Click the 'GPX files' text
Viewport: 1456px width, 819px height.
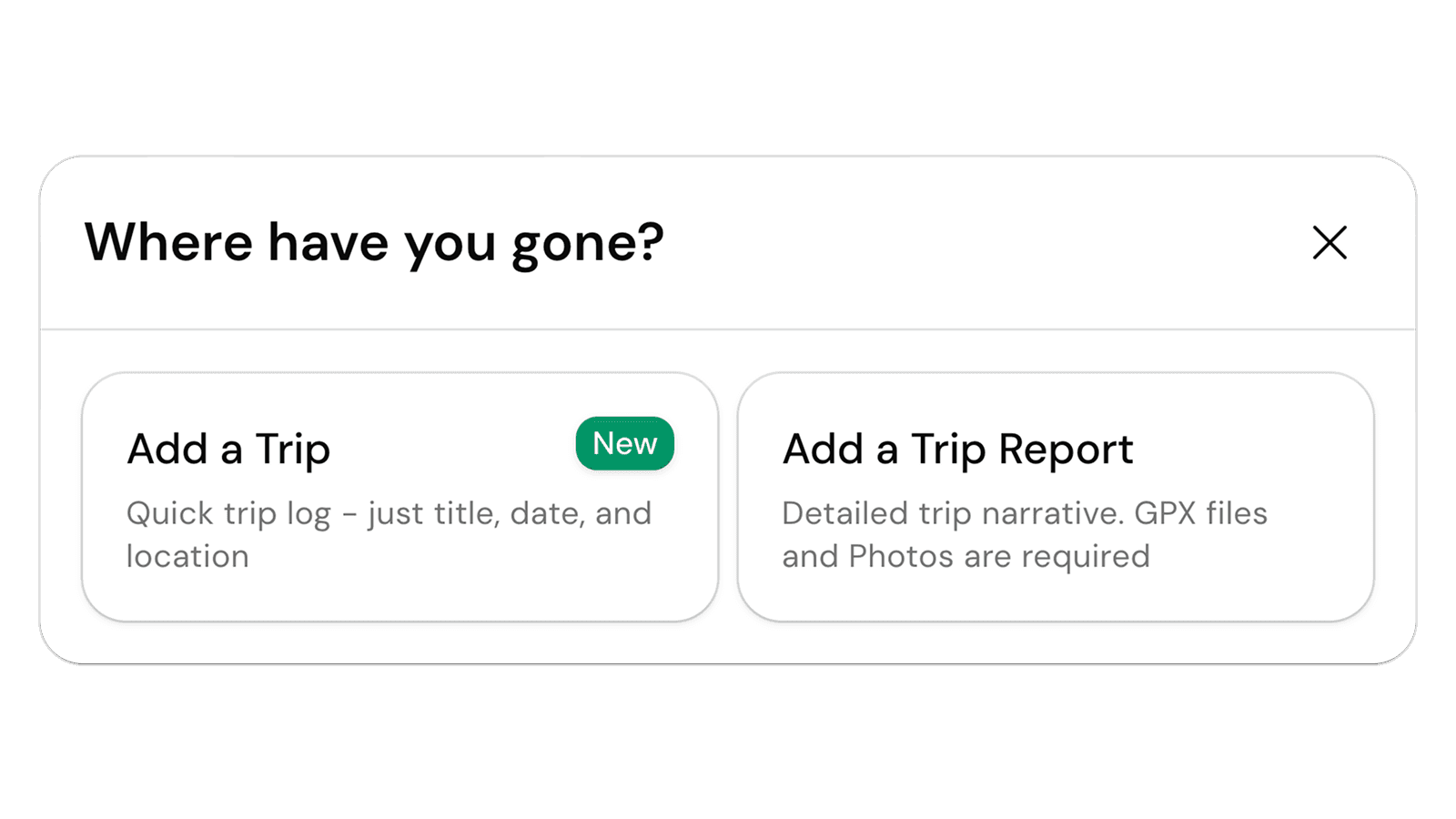pos(1200,514)
